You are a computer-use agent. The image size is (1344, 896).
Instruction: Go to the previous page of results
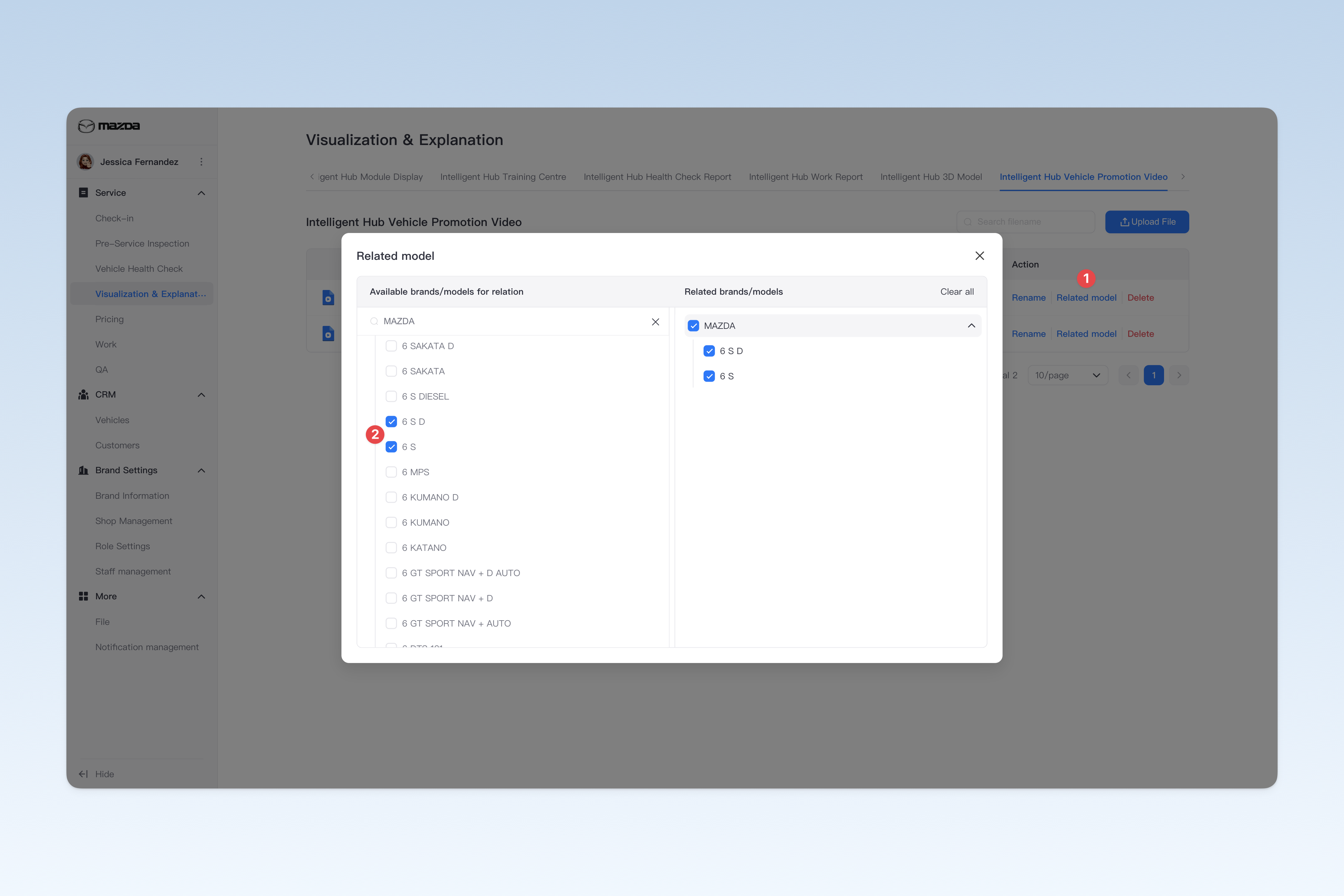(1129, 375)
